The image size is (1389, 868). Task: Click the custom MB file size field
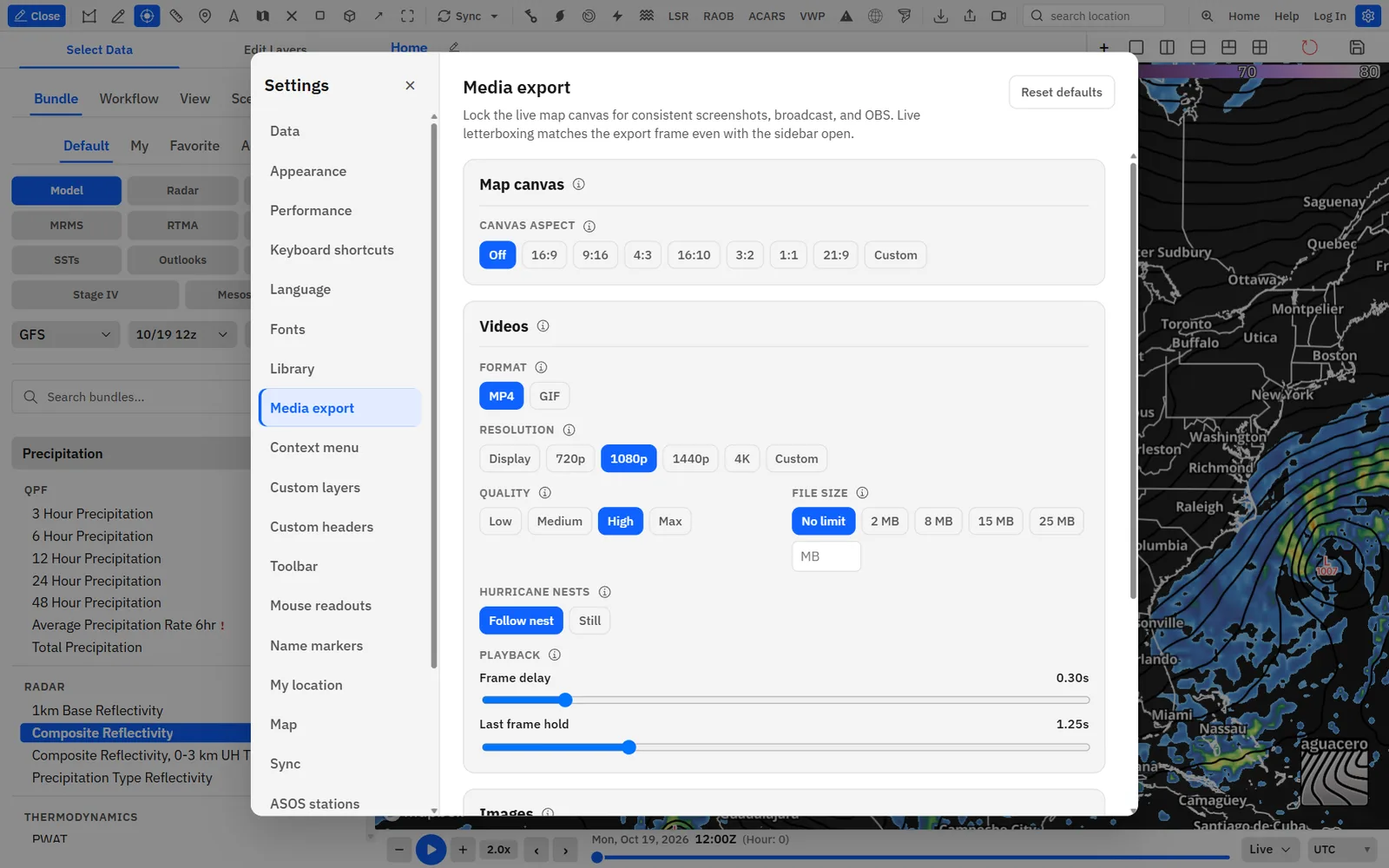(x=826, y=556)
